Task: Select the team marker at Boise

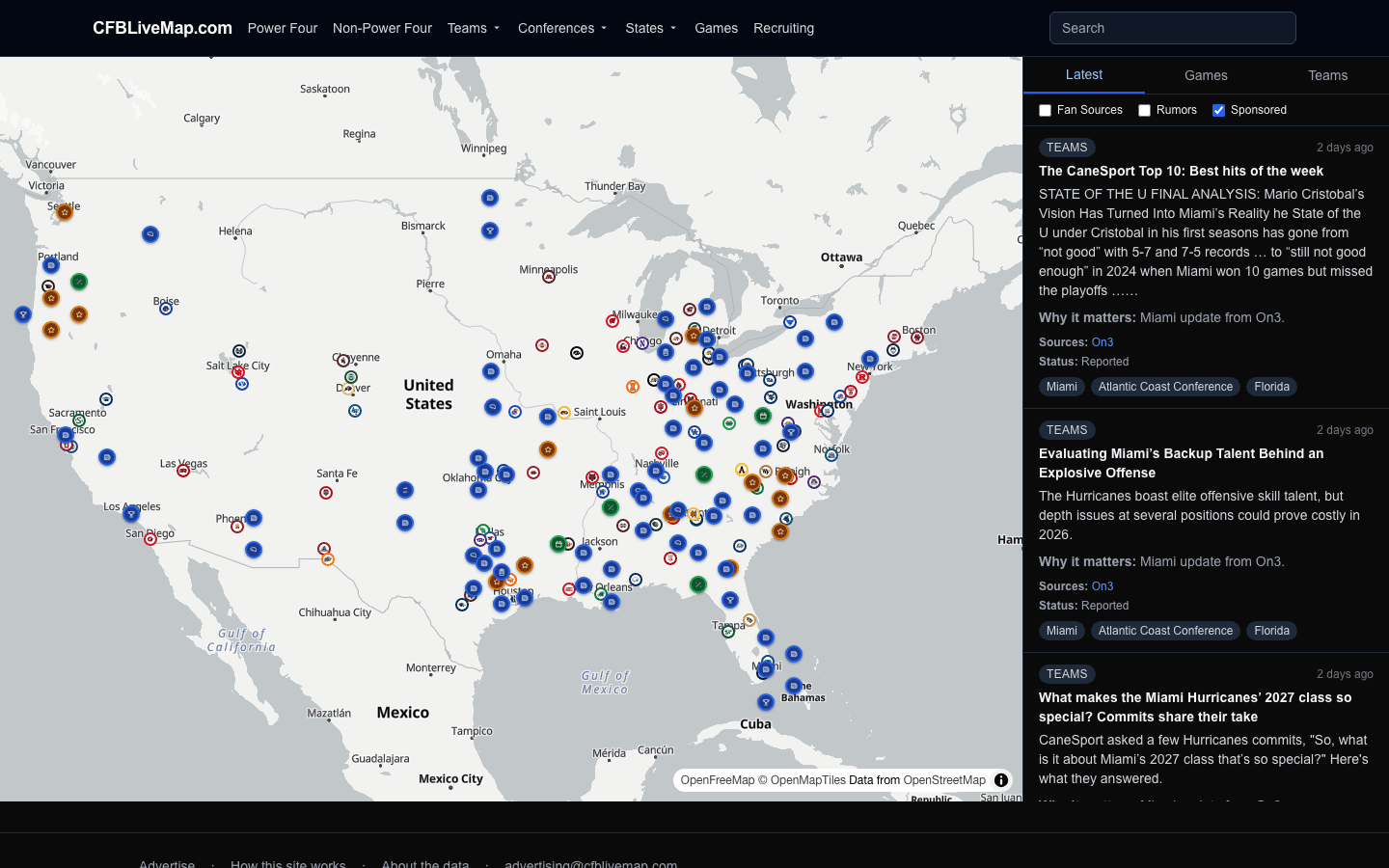Action: point(166,309)
